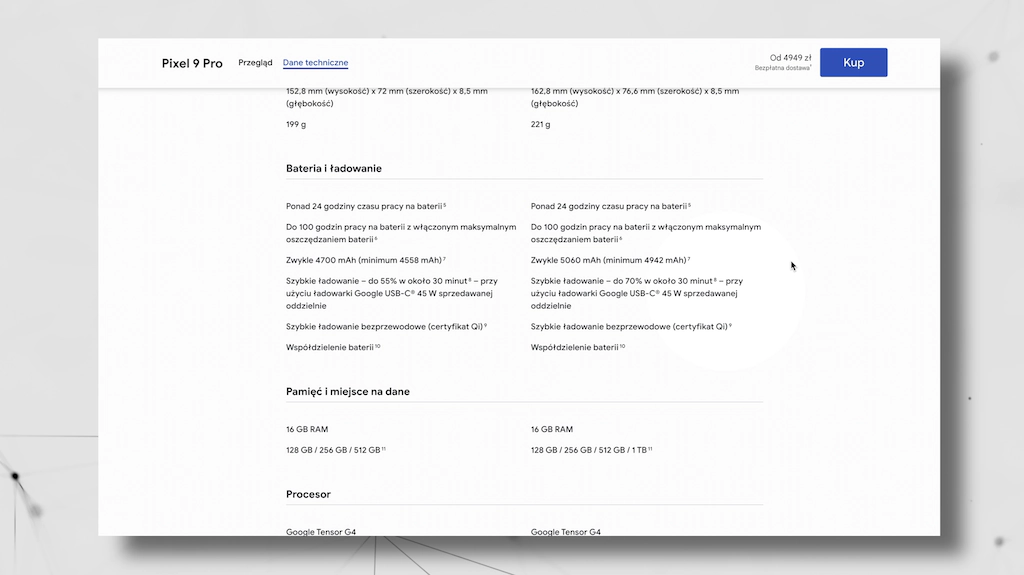Click the Bateria i ładowanie heading
The width and height of the screenshot is (1024, 575).
coord(334,169)
